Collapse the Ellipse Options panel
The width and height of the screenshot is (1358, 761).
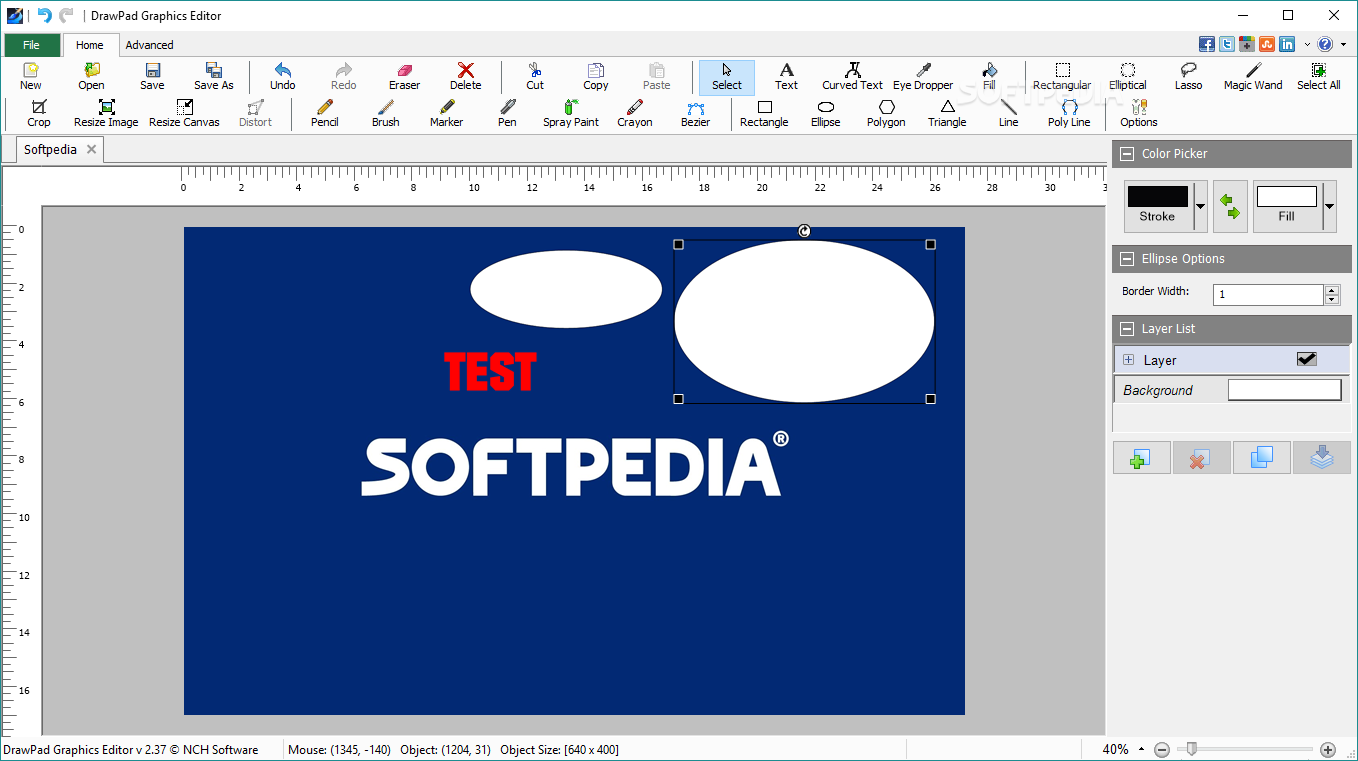tap(1127, 258)
